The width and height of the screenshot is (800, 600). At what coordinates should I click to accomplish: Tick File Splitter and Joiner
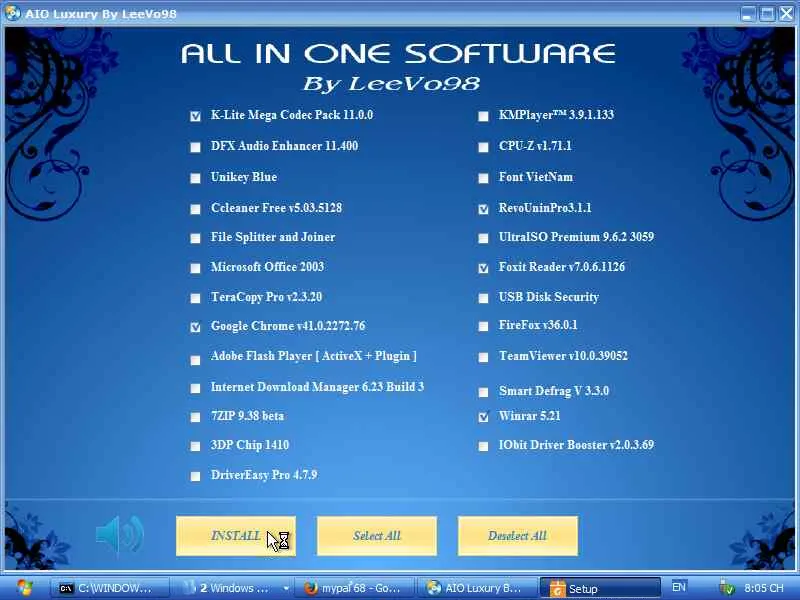point(195,238)
